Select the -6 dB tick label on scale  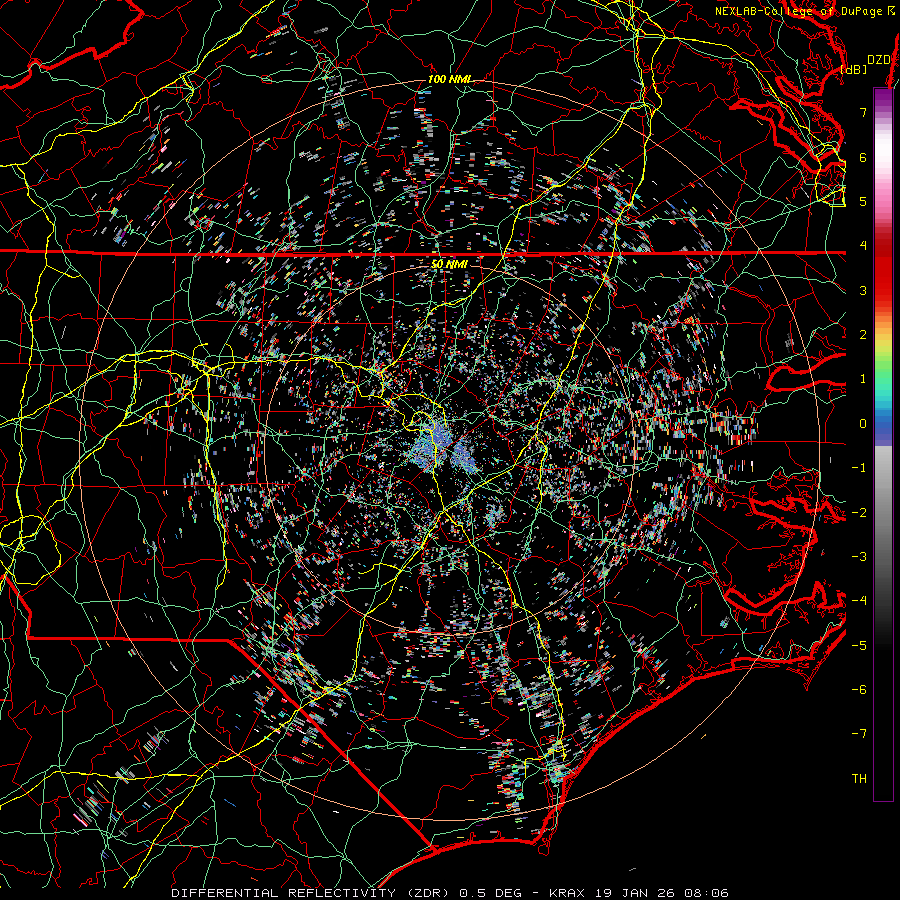pos(859,690)
